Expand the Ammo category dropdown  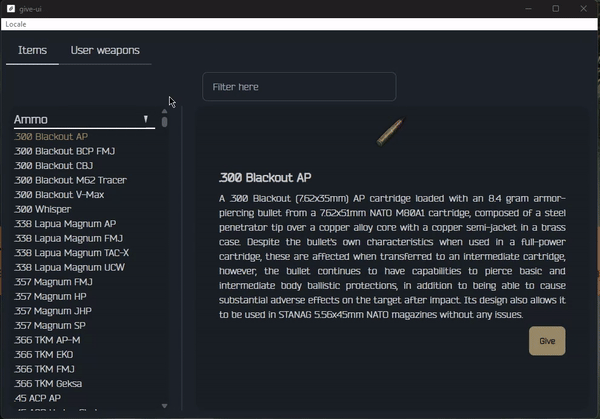tap(84, 120)
